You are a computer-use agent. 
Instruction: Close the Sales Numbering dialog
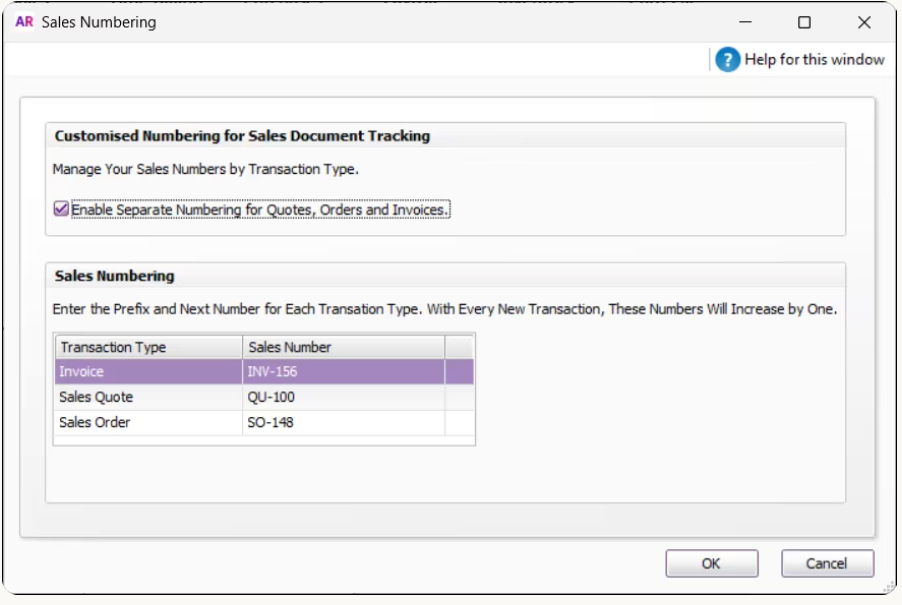[864, 22]
